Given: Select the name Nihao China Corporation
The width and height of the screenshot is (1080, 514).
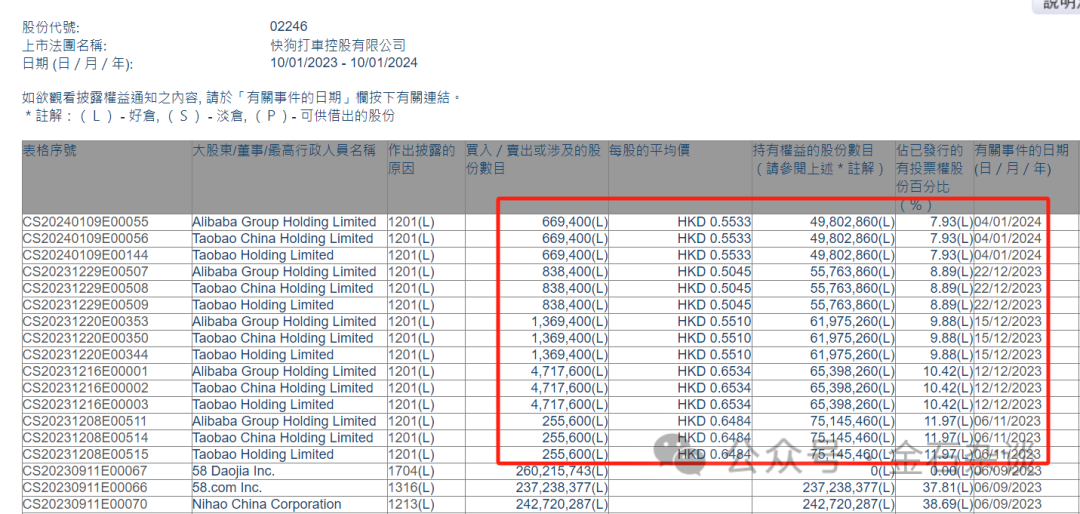Looking at the screenshot, I should [x=267, y=504].
